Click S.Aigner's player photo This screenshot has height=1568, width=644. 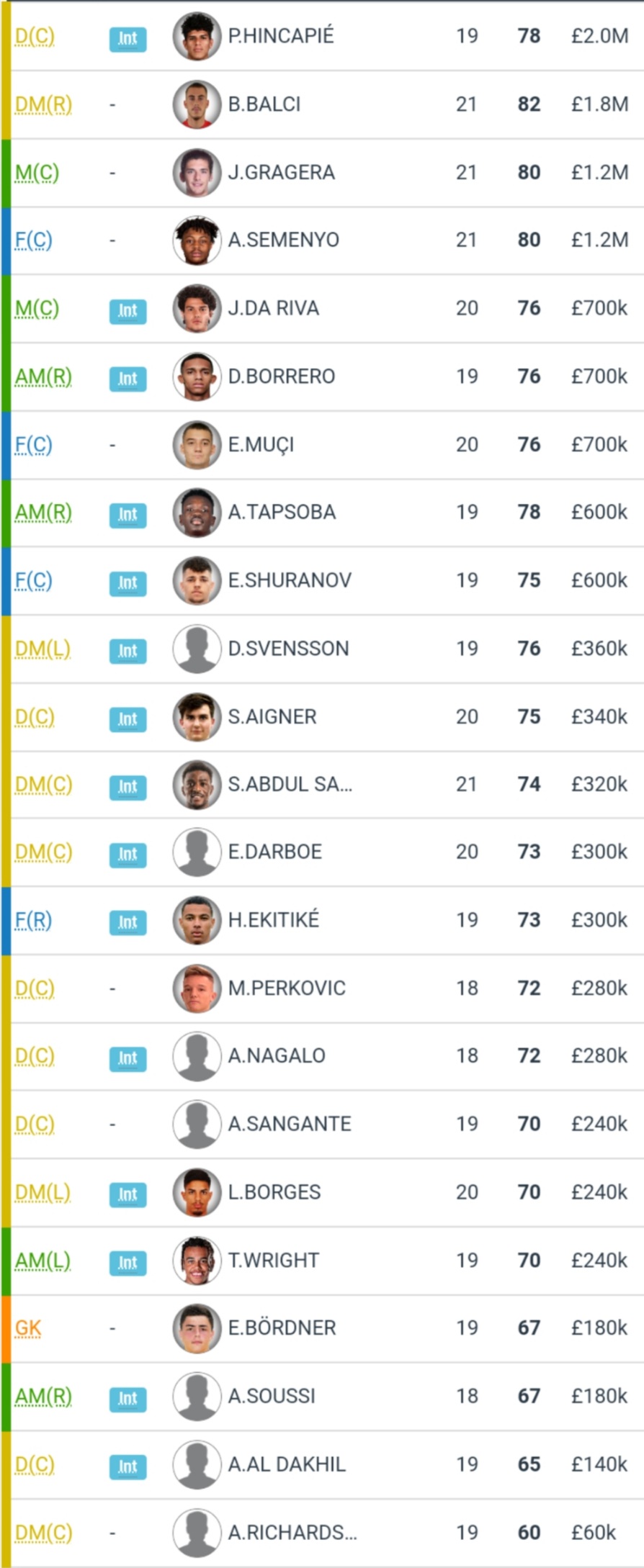coord(197,717)
